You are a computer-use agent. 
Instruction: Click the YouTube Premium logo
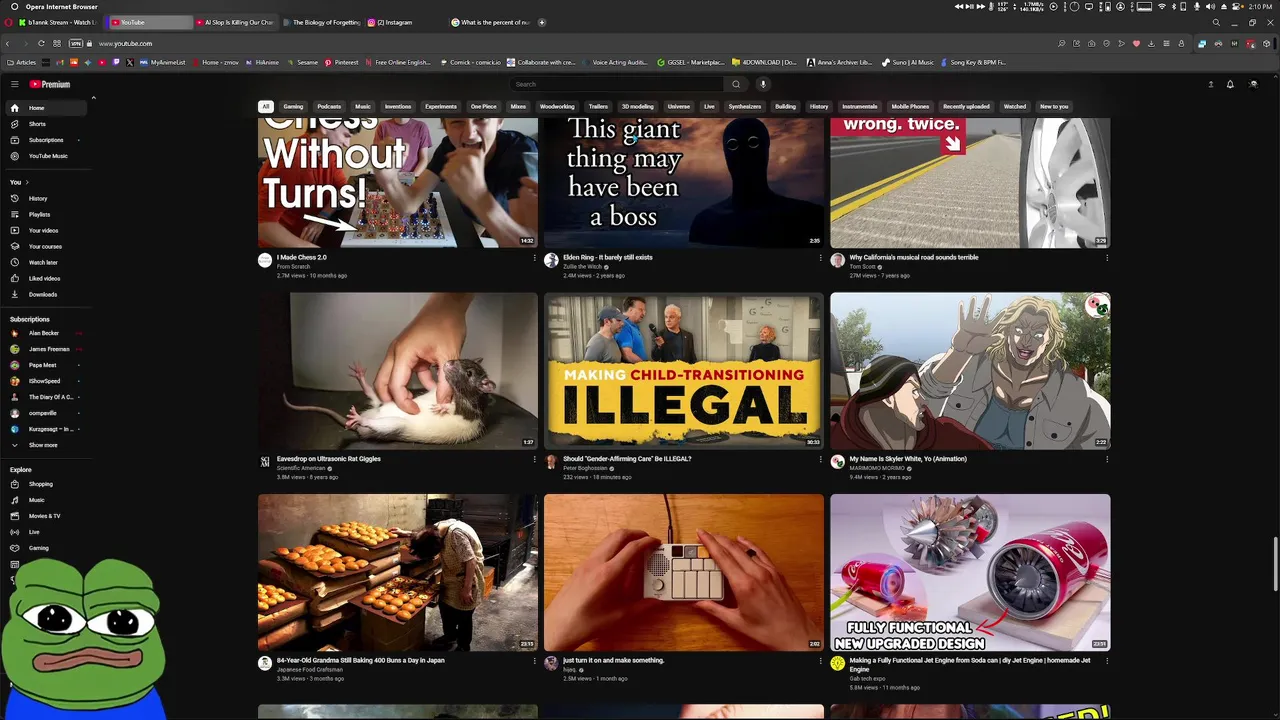[x=49, y=84]
